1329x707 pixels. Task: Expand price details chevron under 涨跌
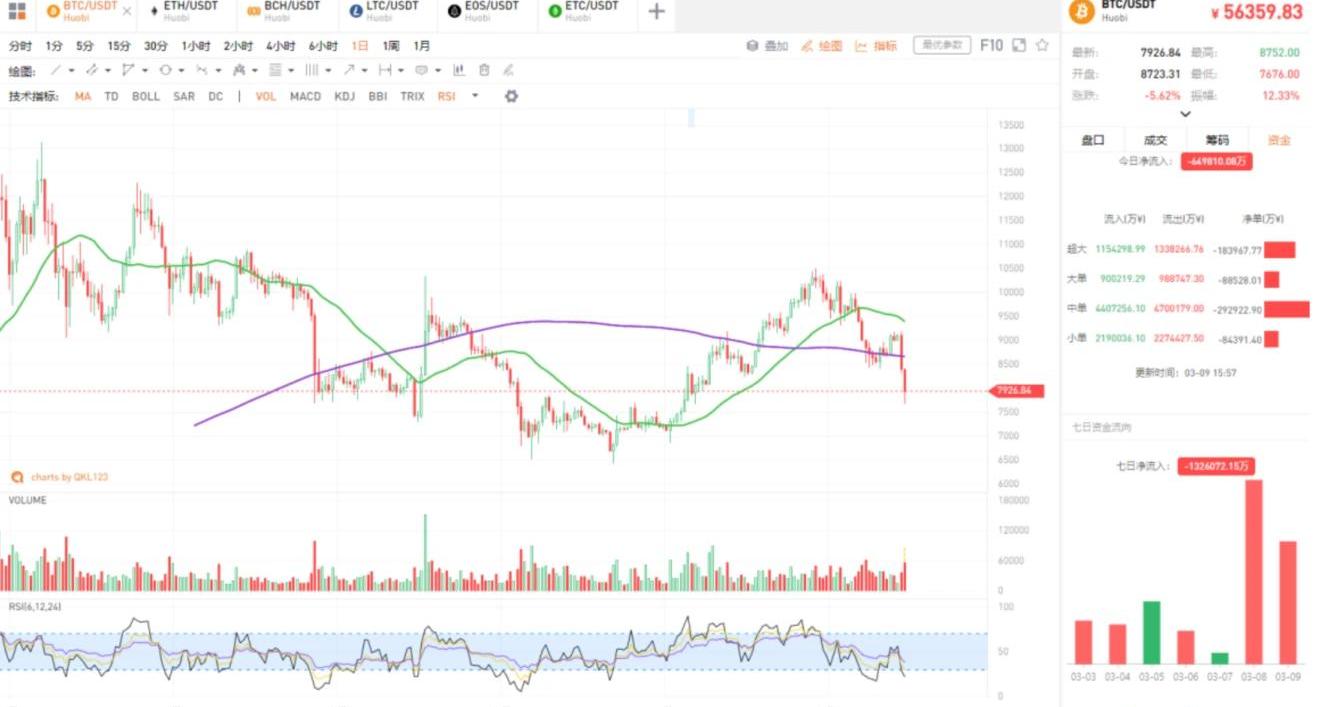point(1186,114)
